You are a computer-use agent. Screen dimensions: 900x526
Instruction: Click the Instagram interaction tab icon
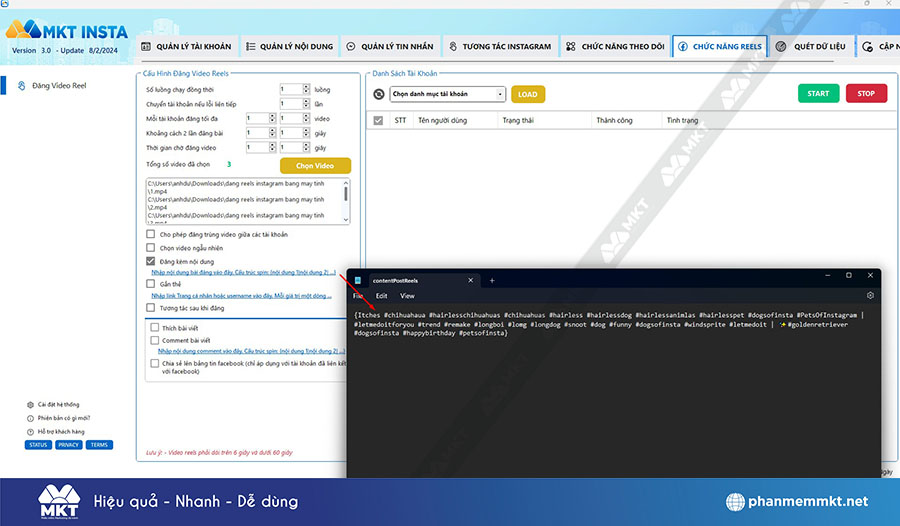coord(453,47)
